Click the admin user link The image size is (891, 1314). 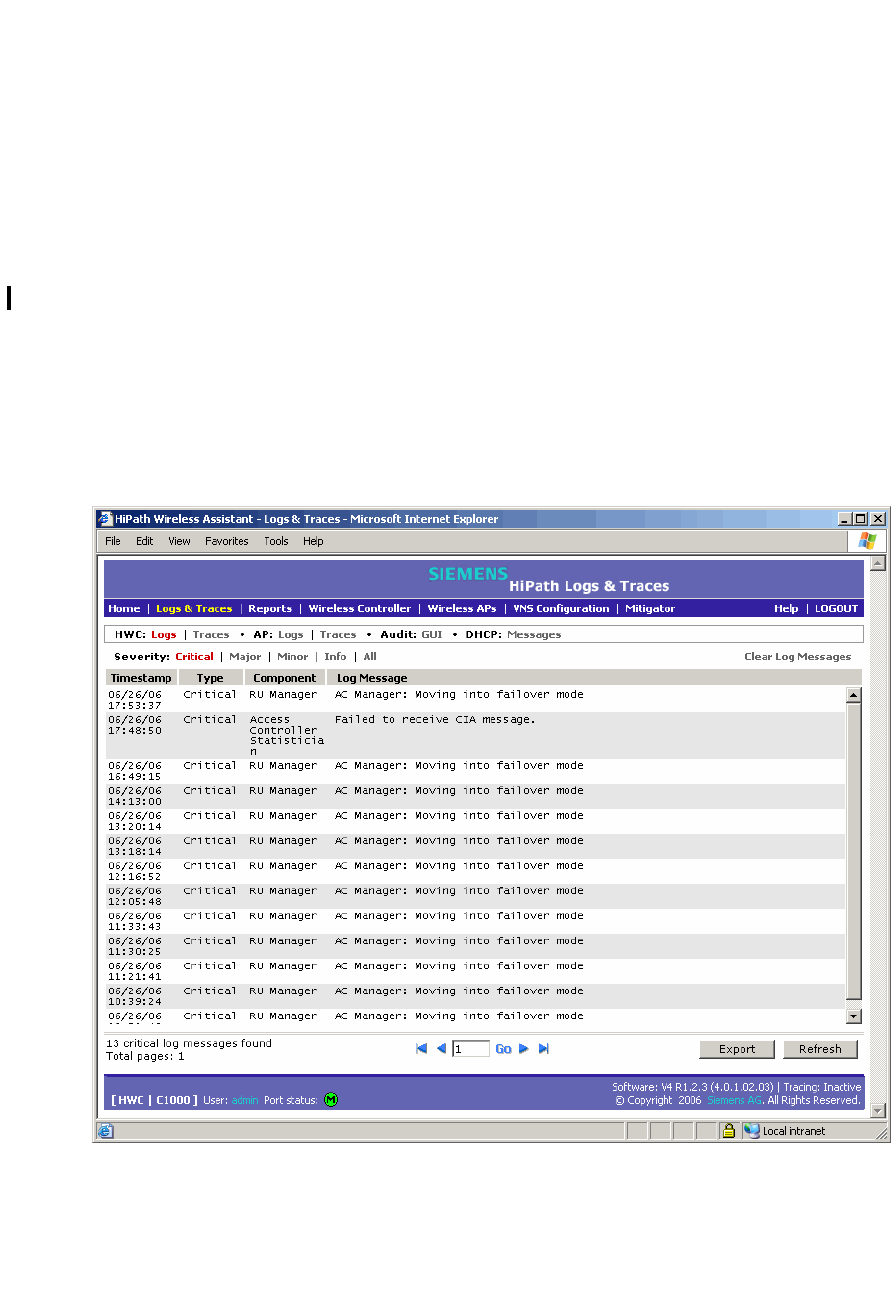[245, 1100]
